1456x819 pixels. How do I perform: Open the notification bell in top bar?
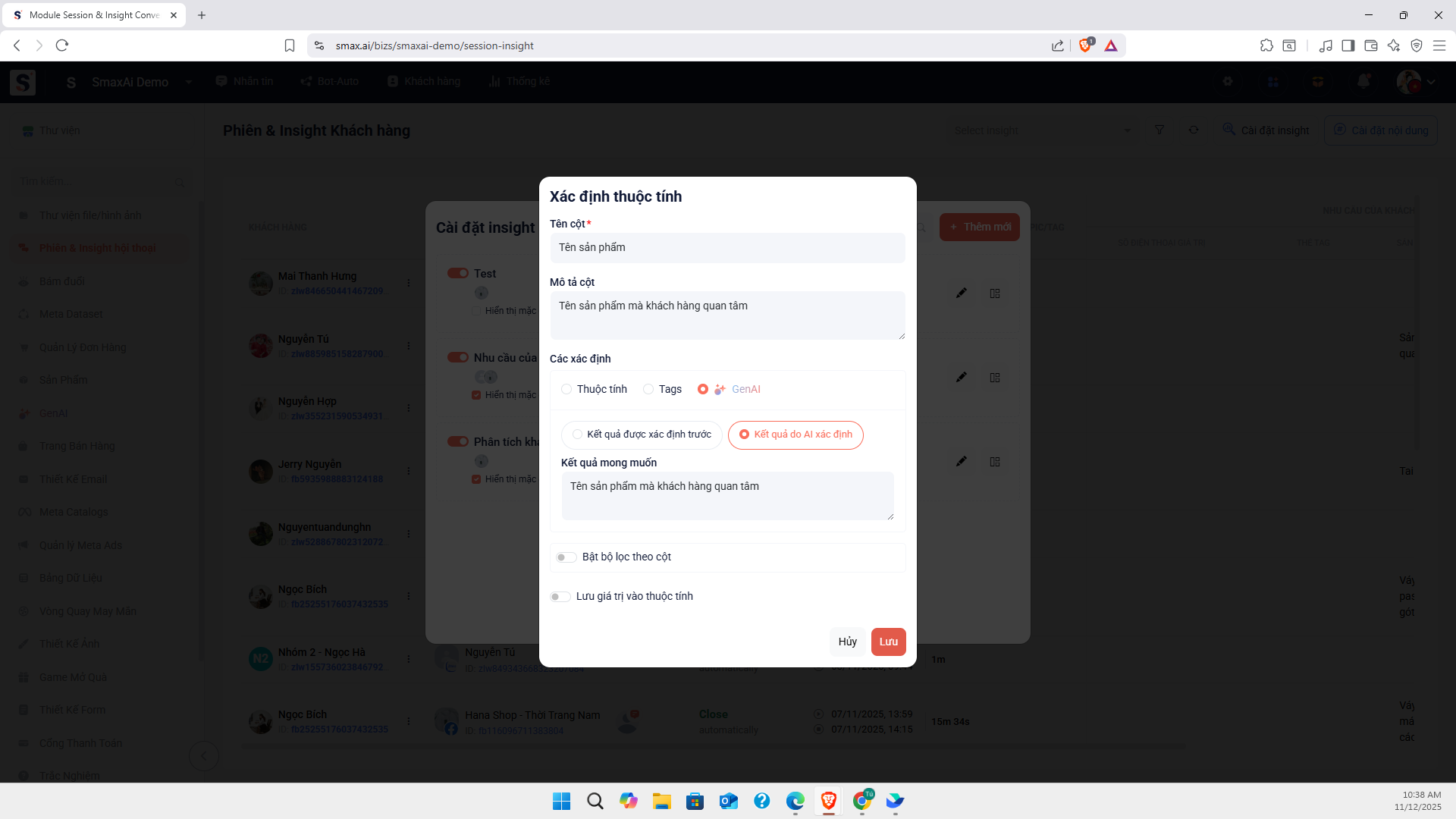pyautogui.click(x=1363, y=81)
